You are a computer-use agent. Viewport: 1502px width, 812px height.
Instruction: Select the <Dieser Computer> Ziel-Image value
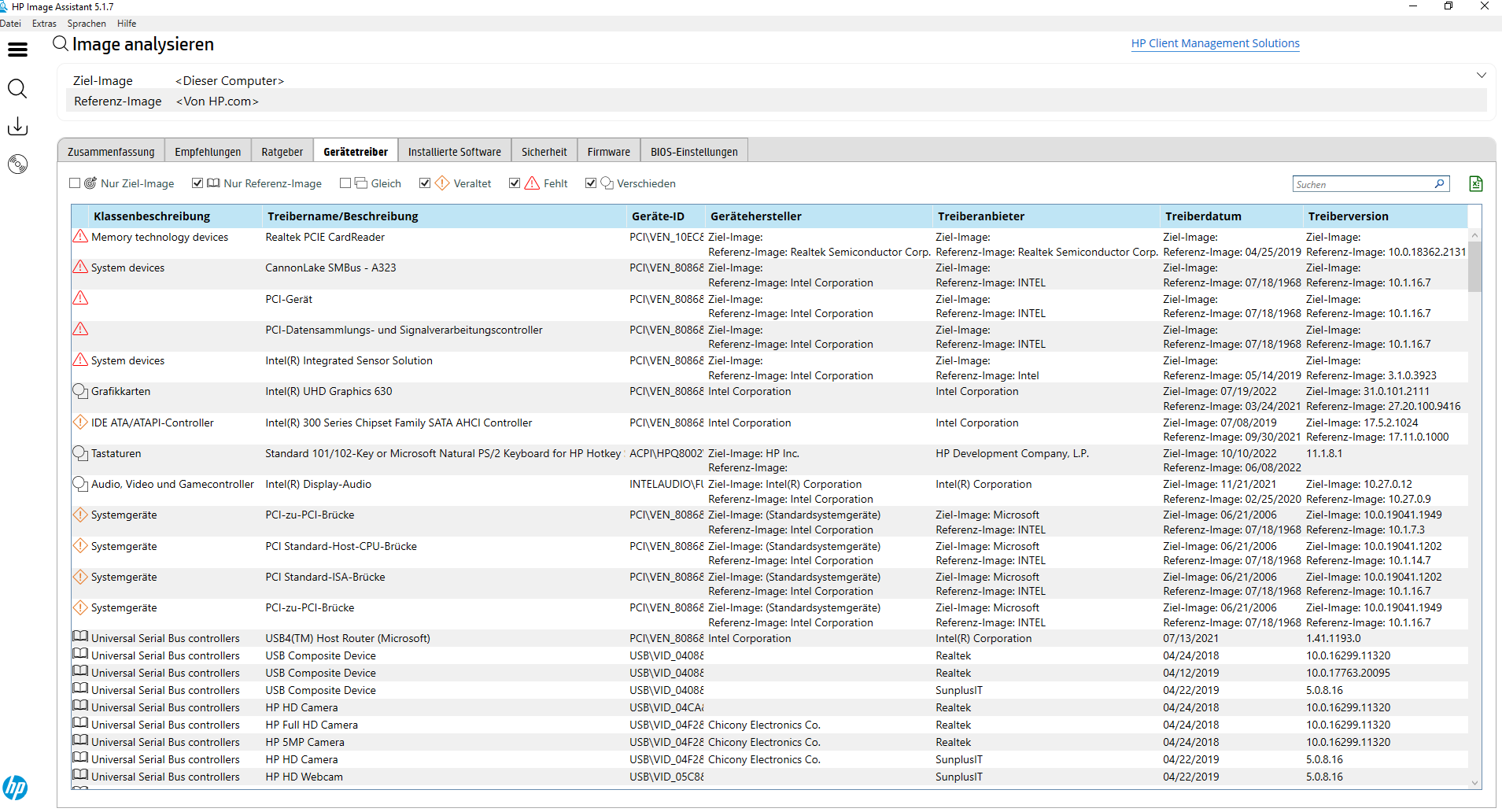coord(230,81)
